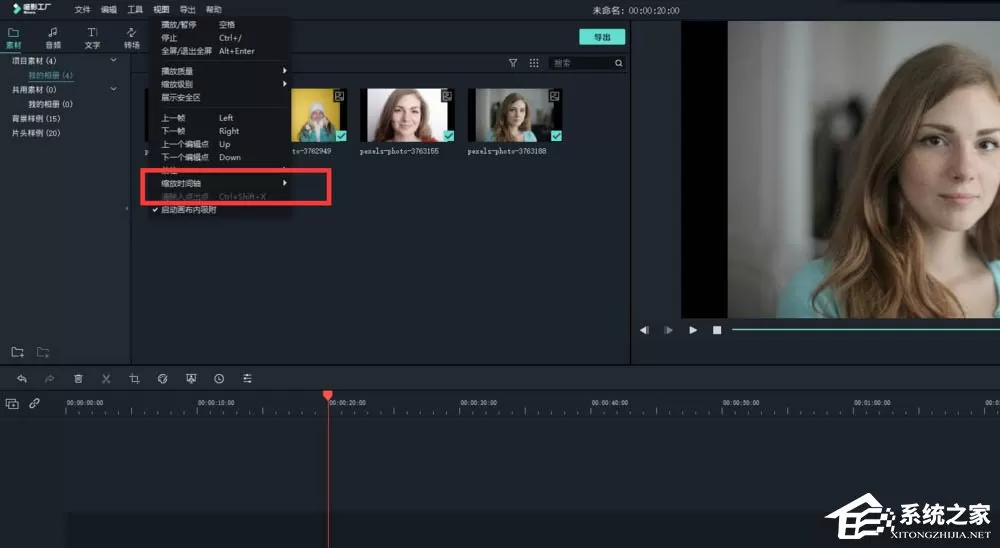Play the preview video

(693, 330)
